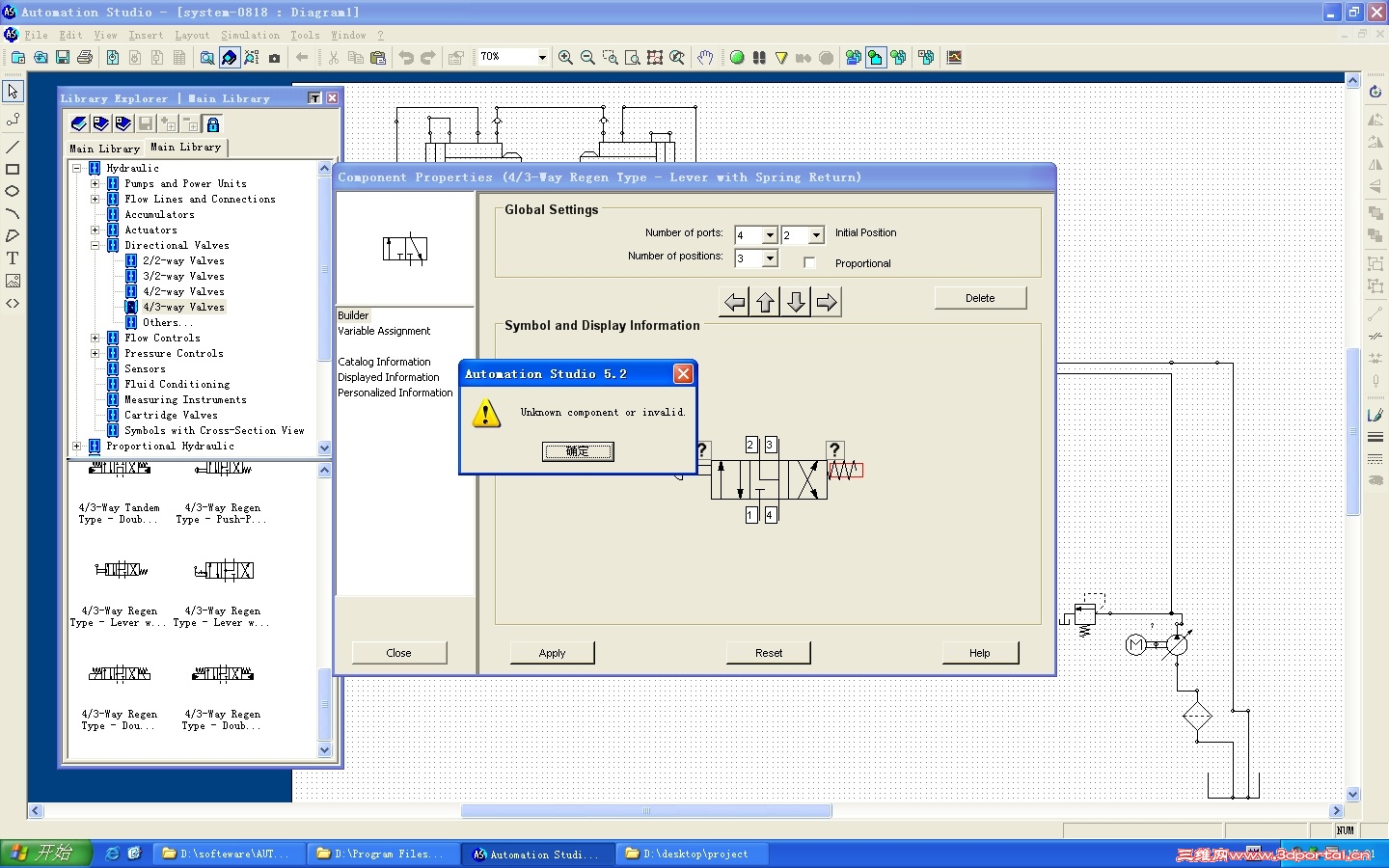Click the Paste clipboard icon
This screenshot has height=868, width=1389.
point(378,58)
